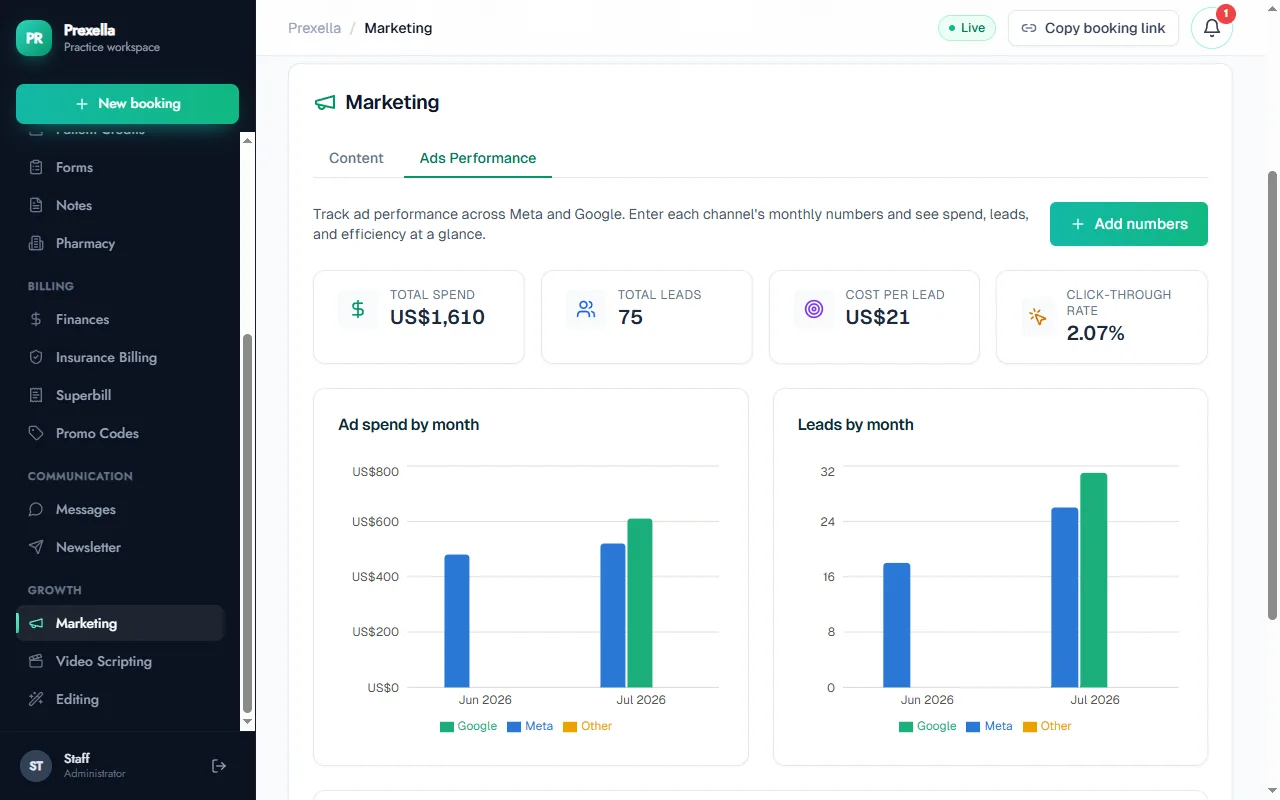Select the Ads Performance tab
This screenshot has height=800, width=1280.
click(x=478, y=158)
